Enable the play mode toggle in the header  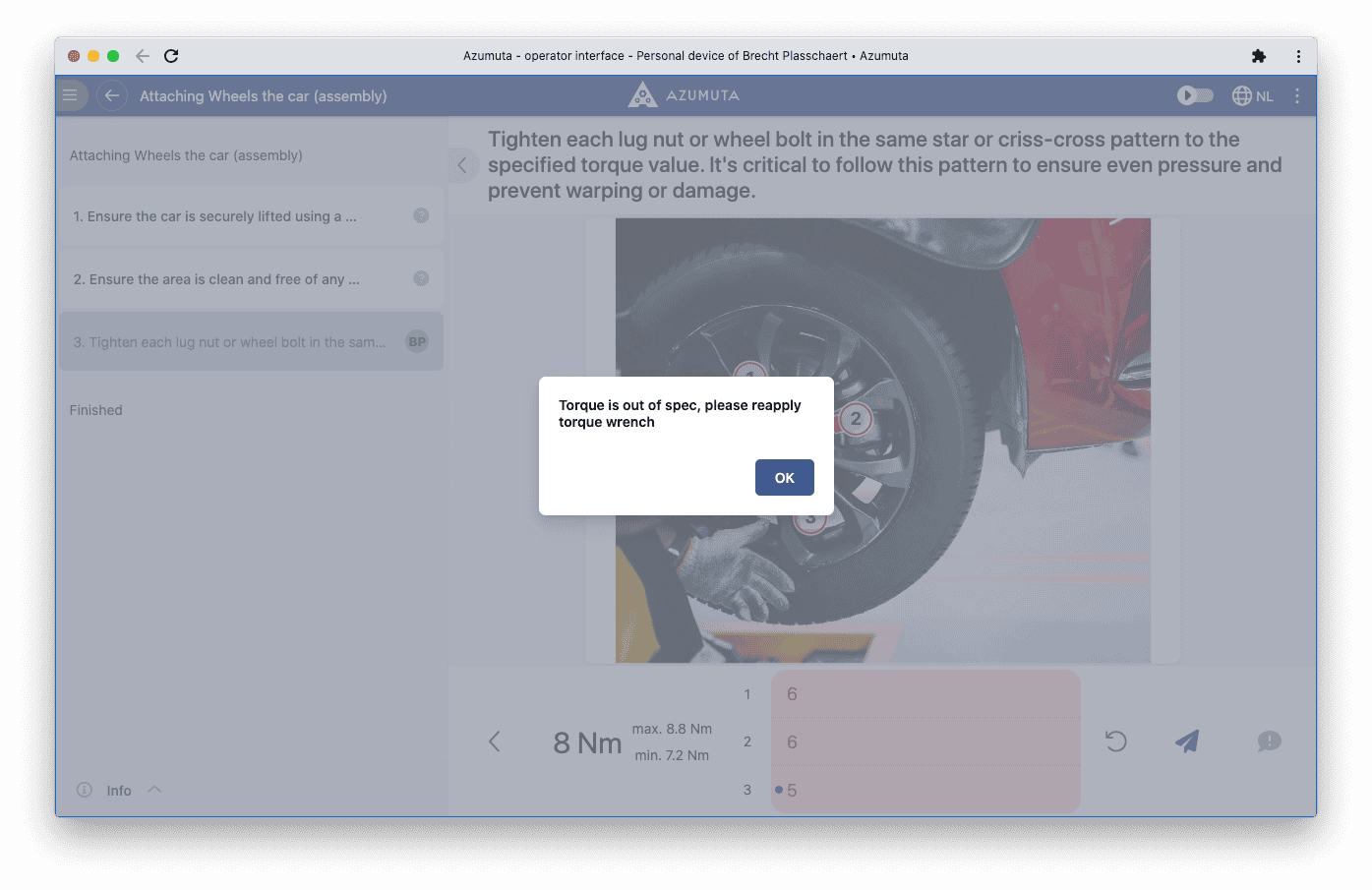click(1194, 94)
